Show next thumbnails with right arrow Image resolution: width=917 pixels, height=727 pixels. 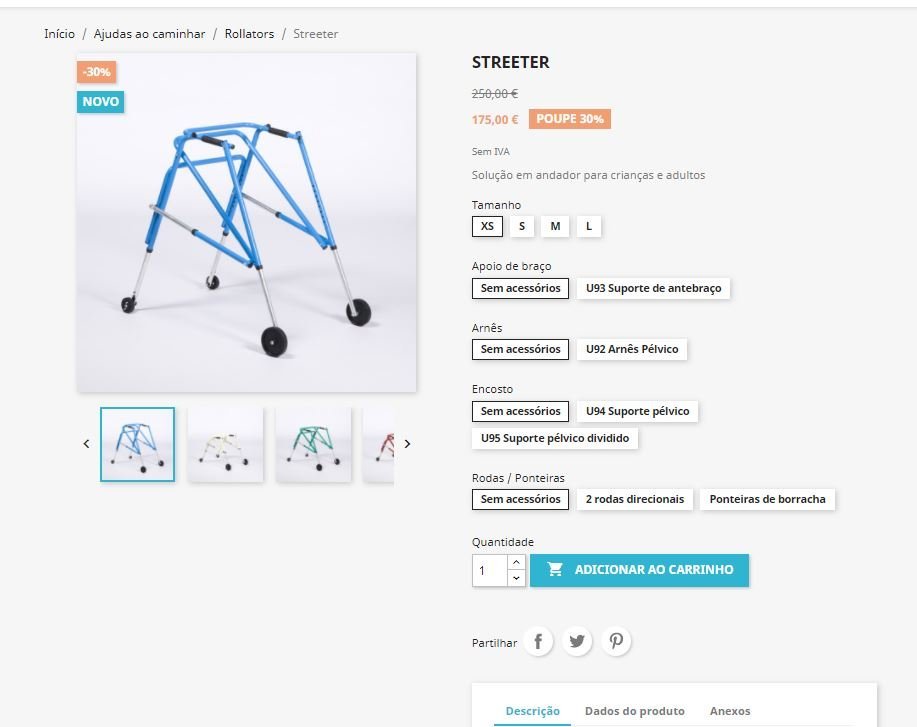click(x=408, y=444)
